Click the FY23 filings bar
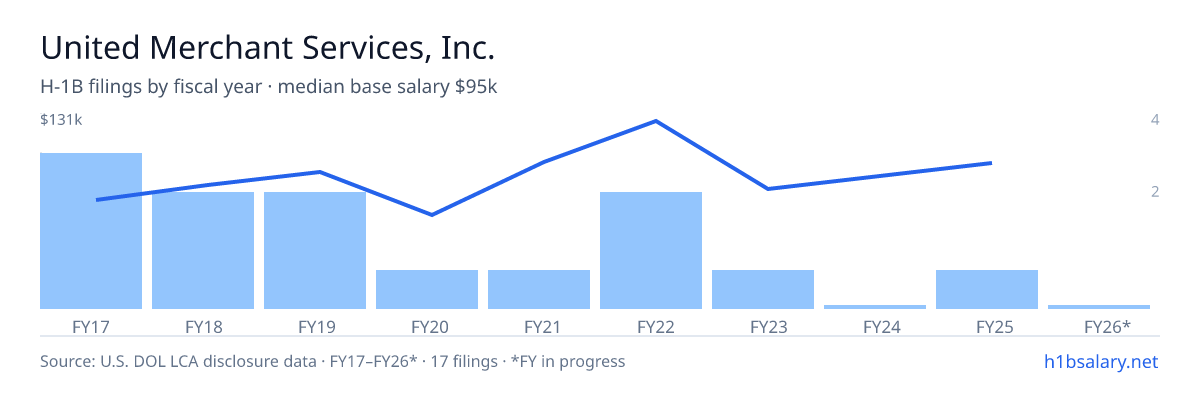The width and height of the screenshot is (1200, 400). click(763, 289)
